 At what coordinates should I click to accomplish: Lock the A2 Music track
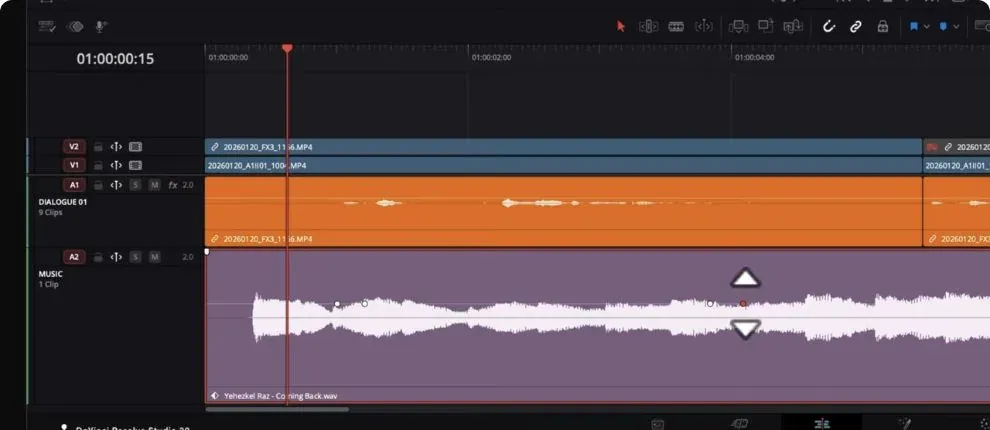[98, 257]
